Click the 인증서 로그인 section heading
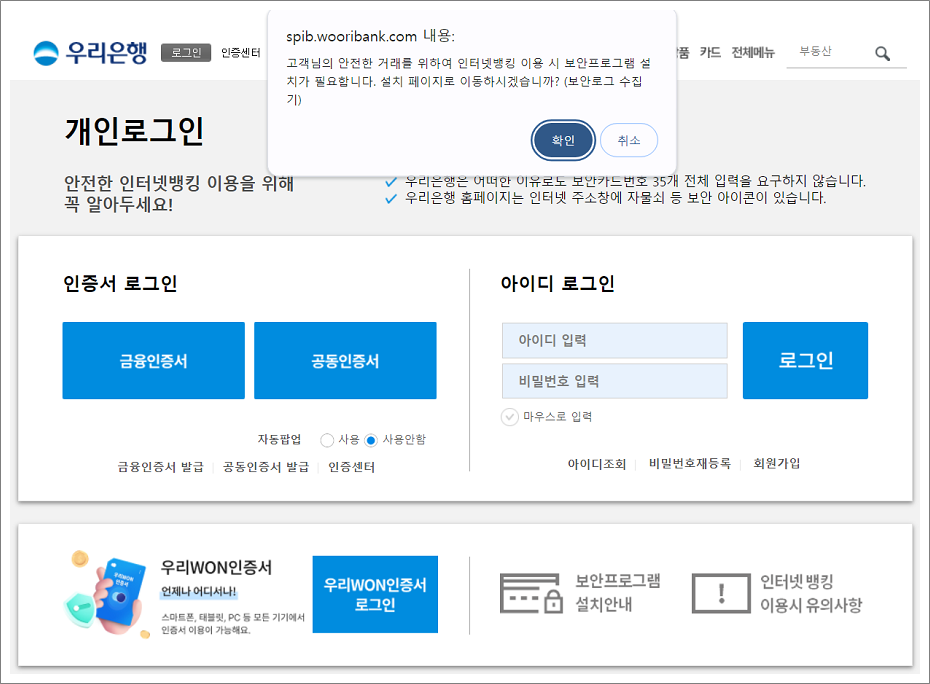 coord(120,283)
